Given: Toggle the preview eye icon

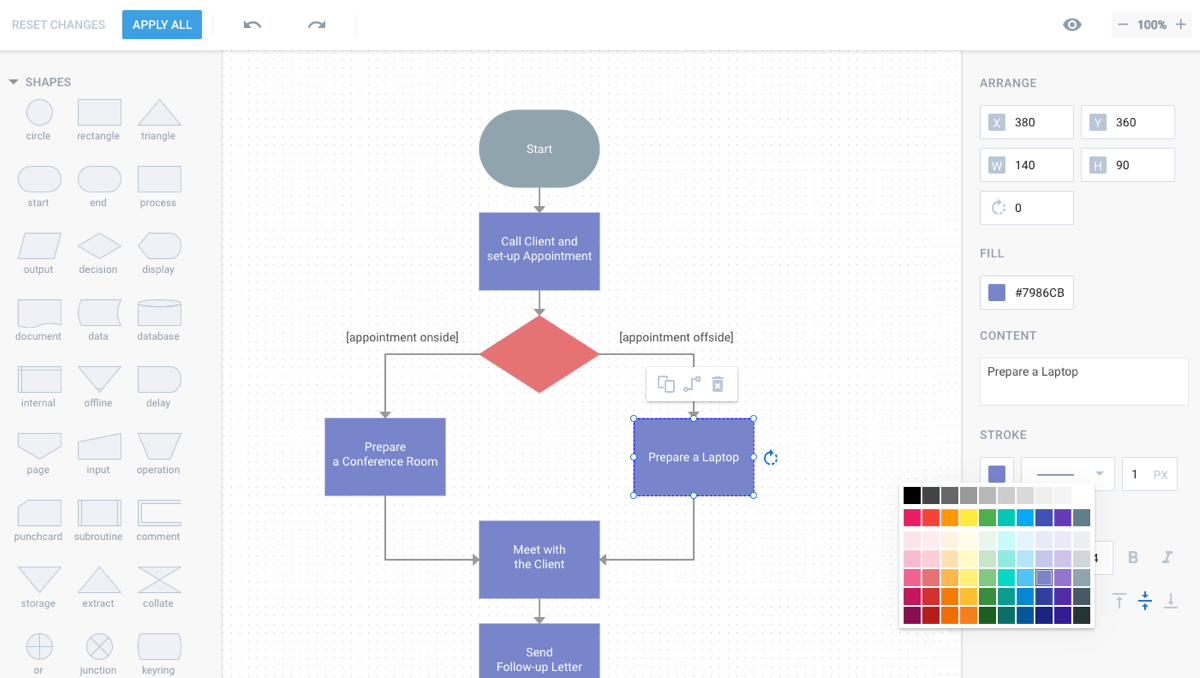Looking at the screenshot, I should (1072, 24).
